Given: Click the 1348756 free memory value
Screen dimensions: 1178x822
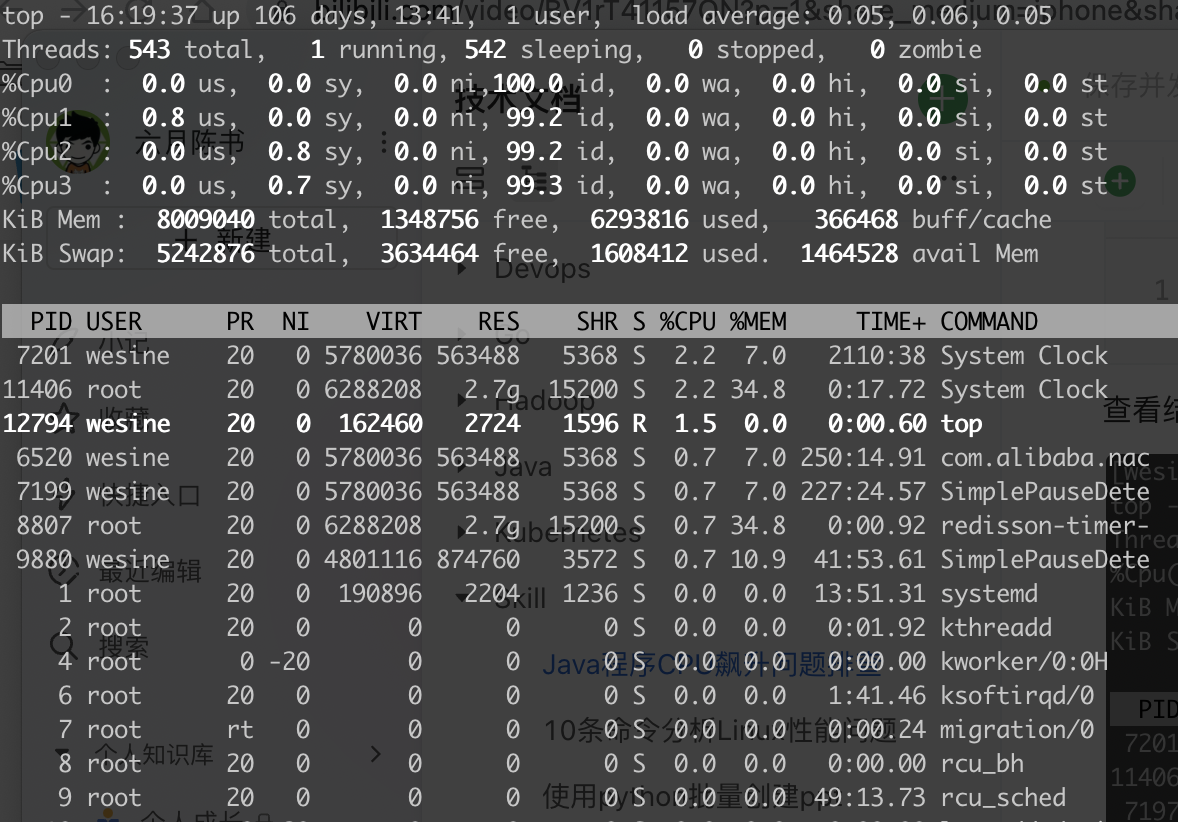Looking at the screenshot, I should coord(429,219).
